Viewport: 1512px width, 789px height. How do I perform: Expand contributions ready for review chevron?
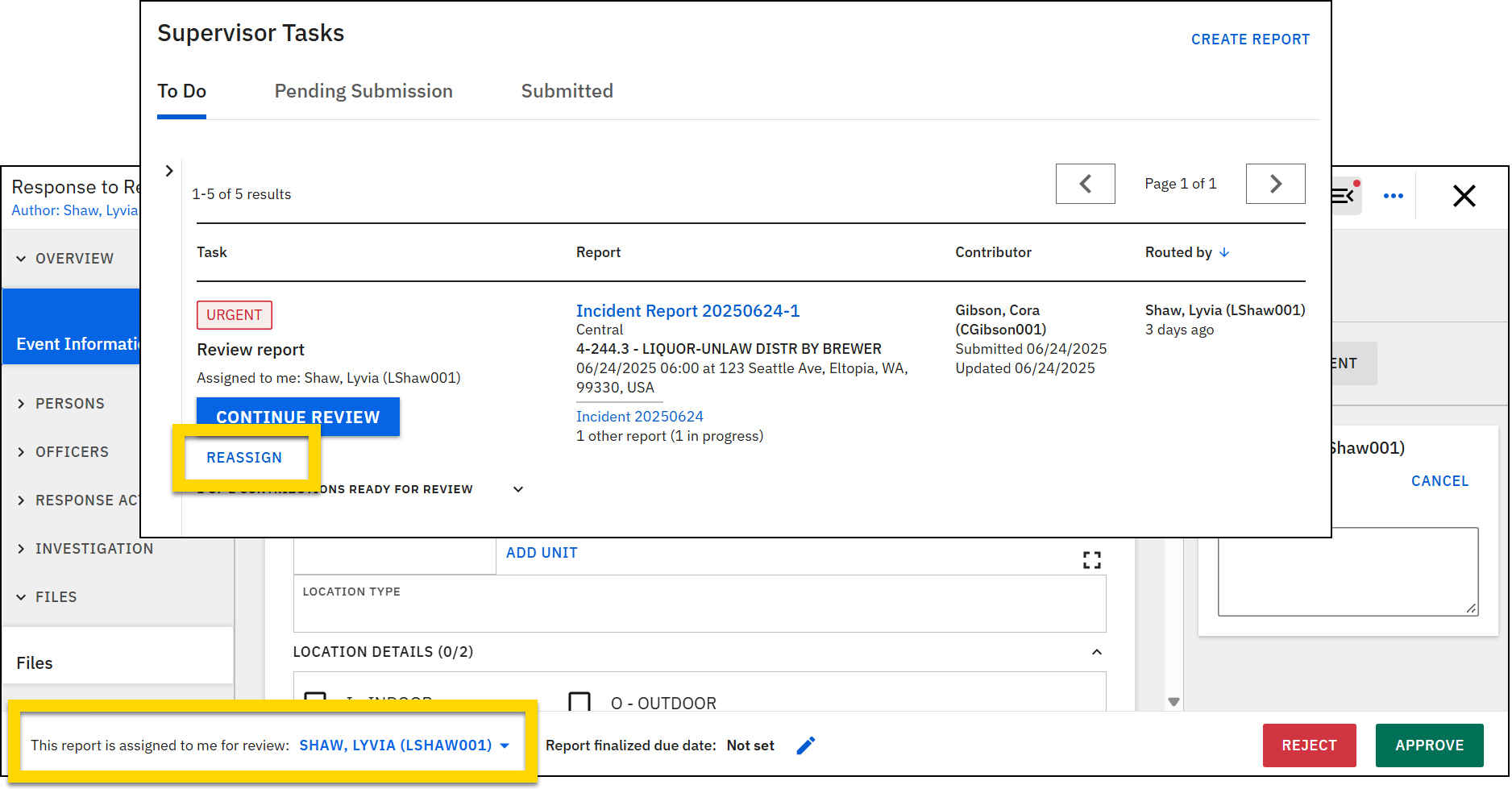tap(518, 489)
